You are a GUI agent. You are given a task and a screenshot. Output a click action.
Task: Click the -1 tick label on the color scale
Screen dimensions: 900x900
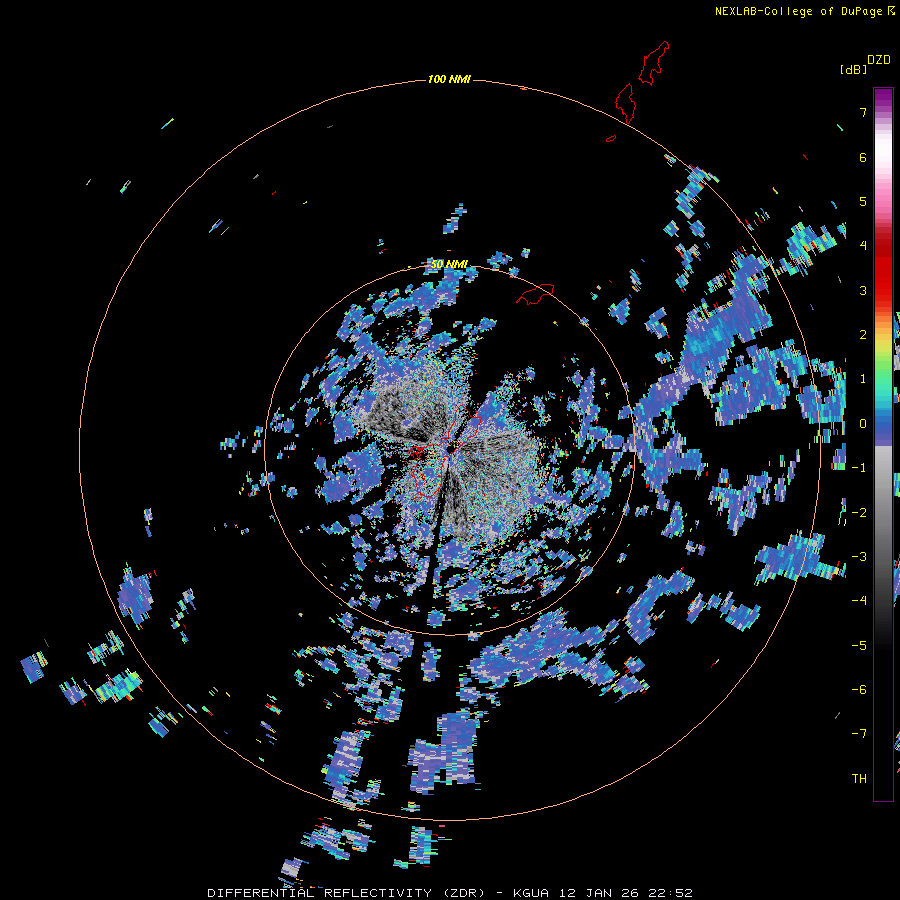pyautogui.click(x=859, y=468)
